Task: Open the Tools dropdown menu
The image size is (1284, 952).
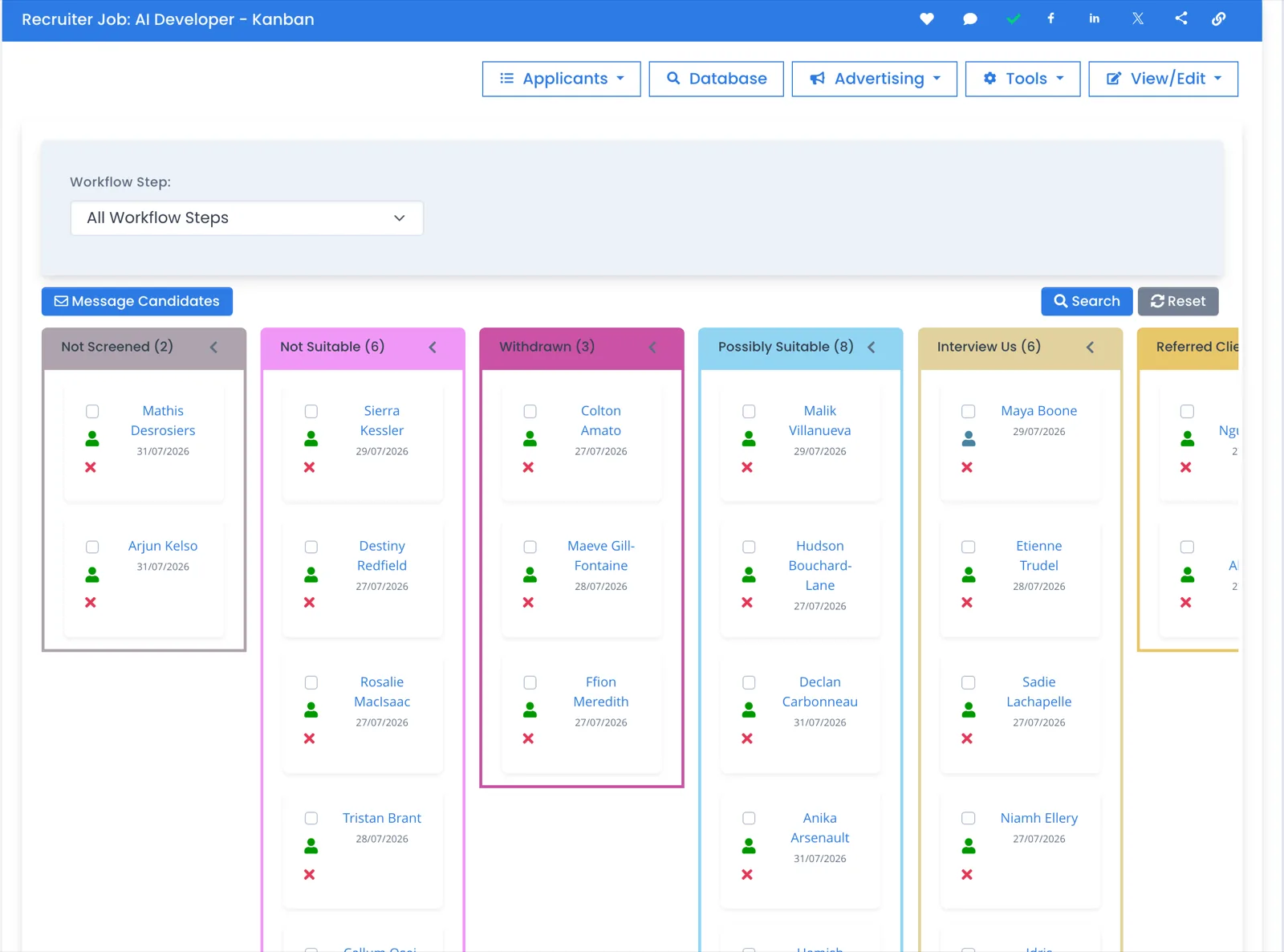Action: point(1023,79)
